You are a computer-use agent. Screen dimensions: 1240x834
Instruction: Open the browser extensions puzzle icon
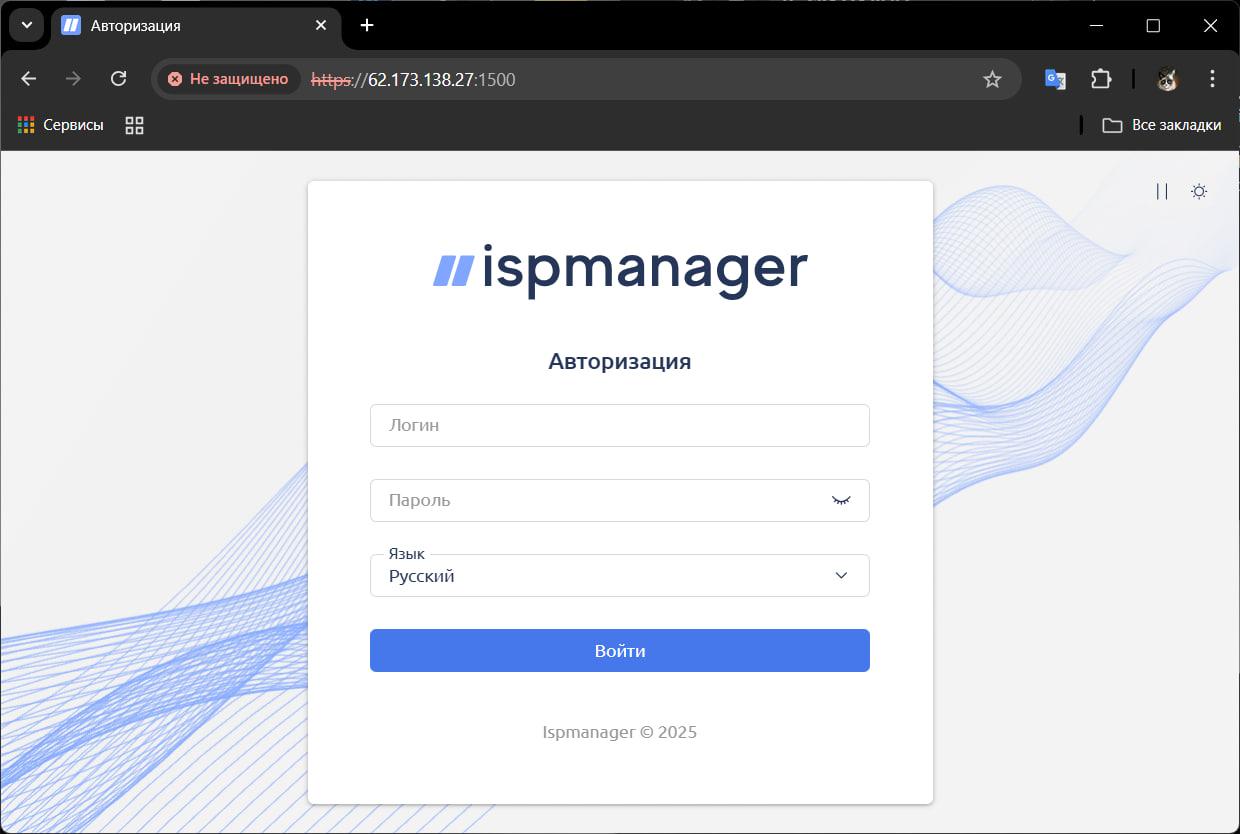tap(1101, 78)
